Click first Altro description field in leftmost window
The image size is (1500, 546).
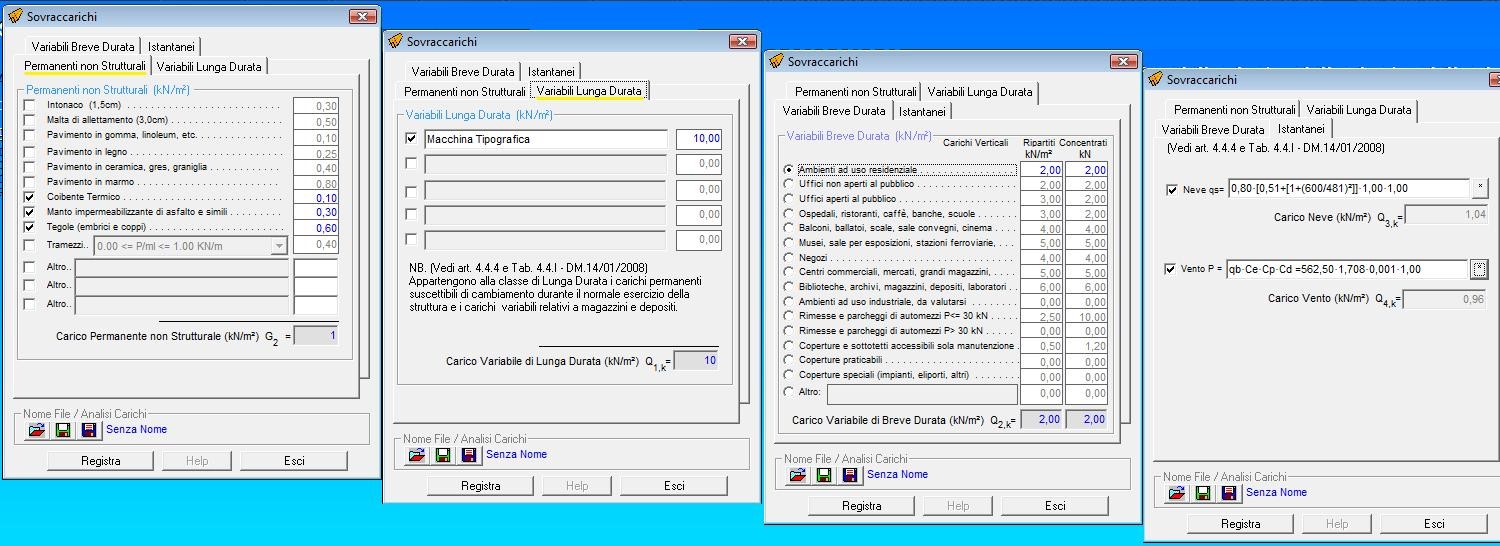tap(182, 268)
